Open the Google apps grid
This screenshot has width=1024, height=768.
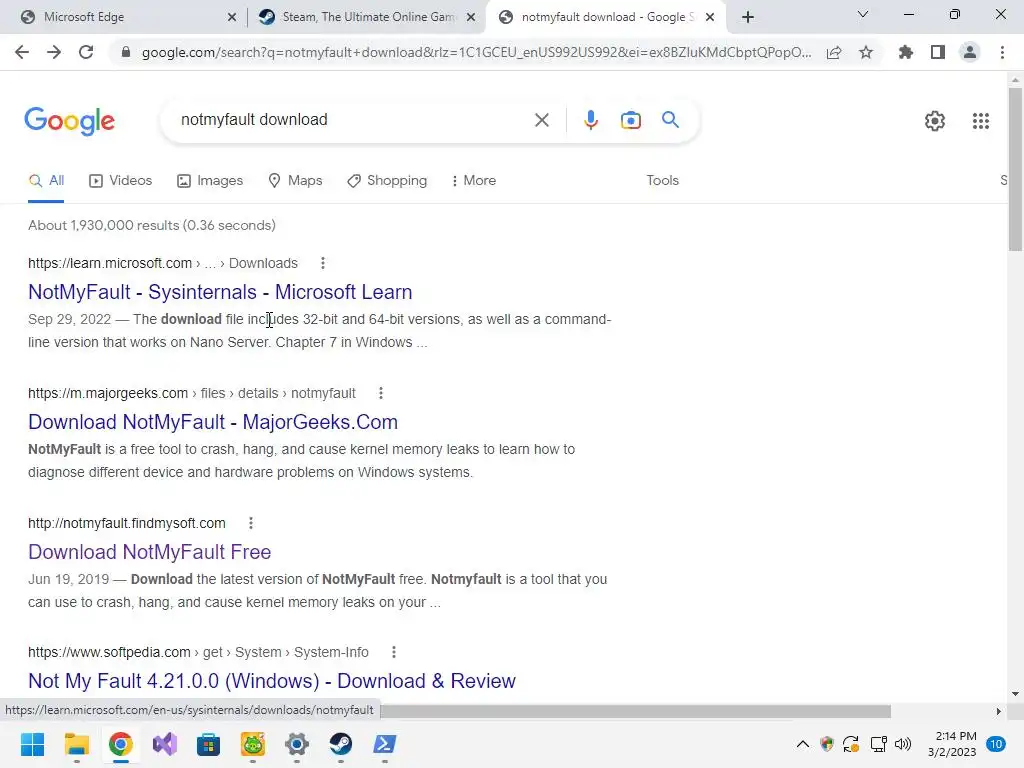[x=981, y=121]
